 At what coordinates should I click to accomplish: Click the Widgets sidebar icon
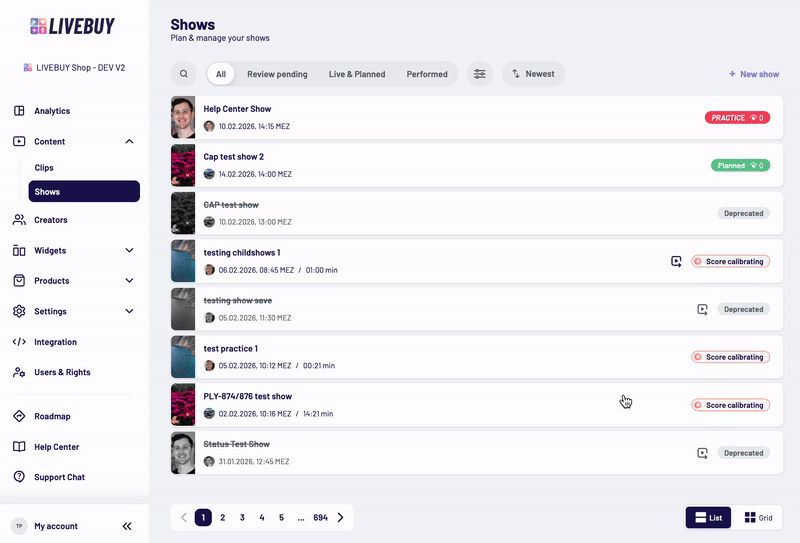pos(19,251)
